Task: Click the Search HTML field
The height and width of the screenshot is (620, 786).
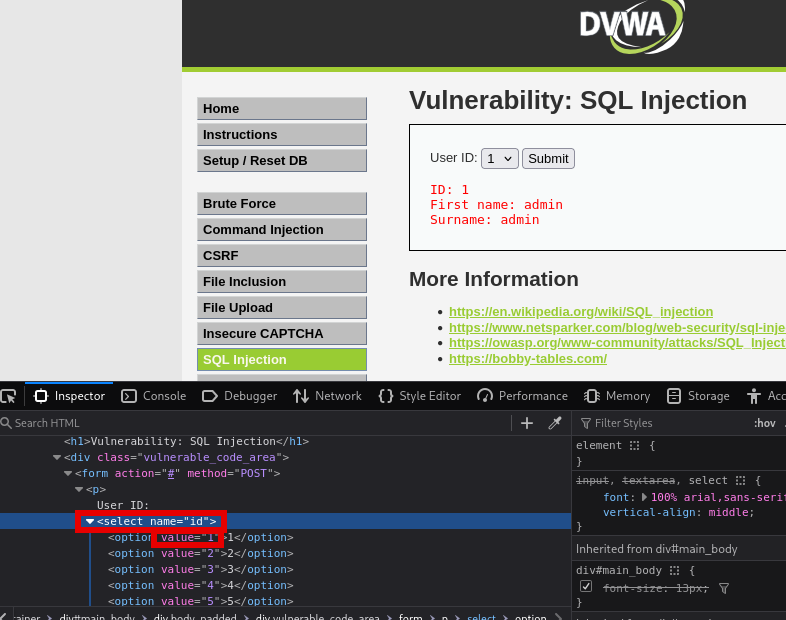Action: (x=256, y=423)
